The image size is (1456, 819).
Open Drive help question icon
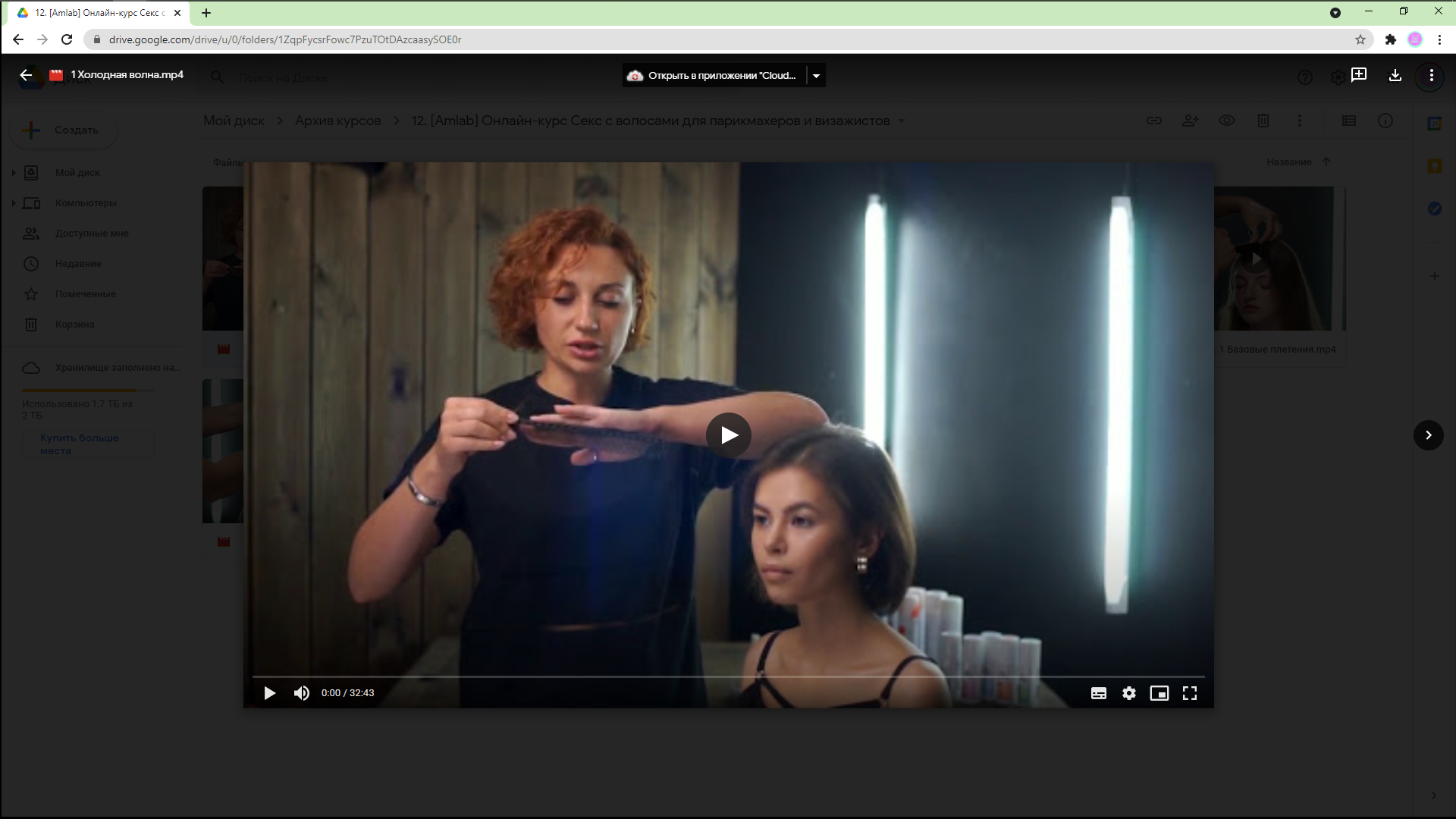(1304, 77)
